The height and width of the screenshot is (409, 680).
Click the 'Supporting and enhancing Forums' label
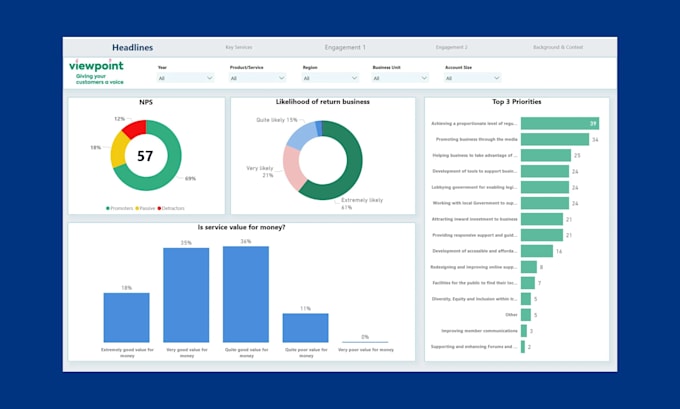pos(474,347)
